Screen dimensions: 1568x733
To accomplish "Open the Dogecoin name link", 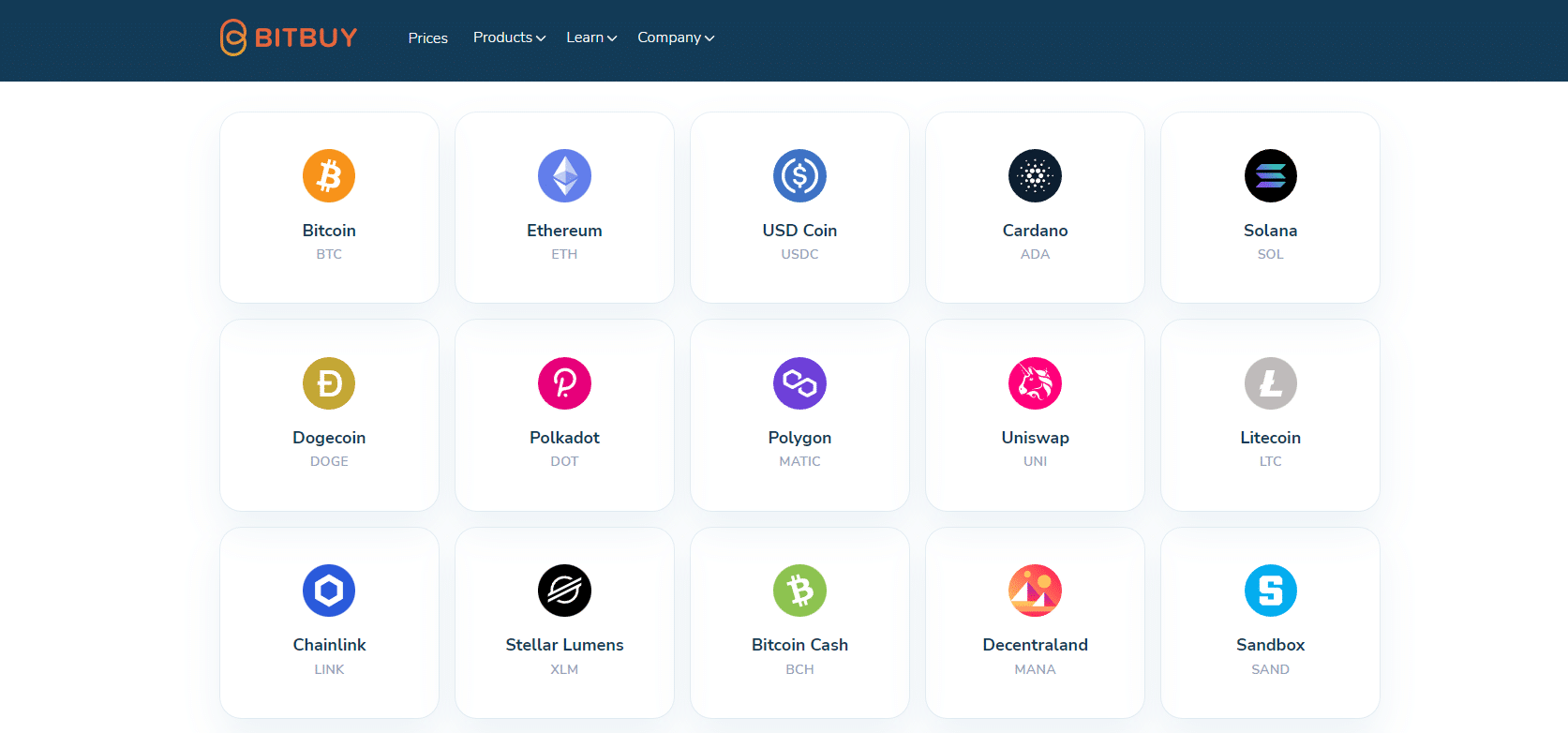I will click(329, 438).
